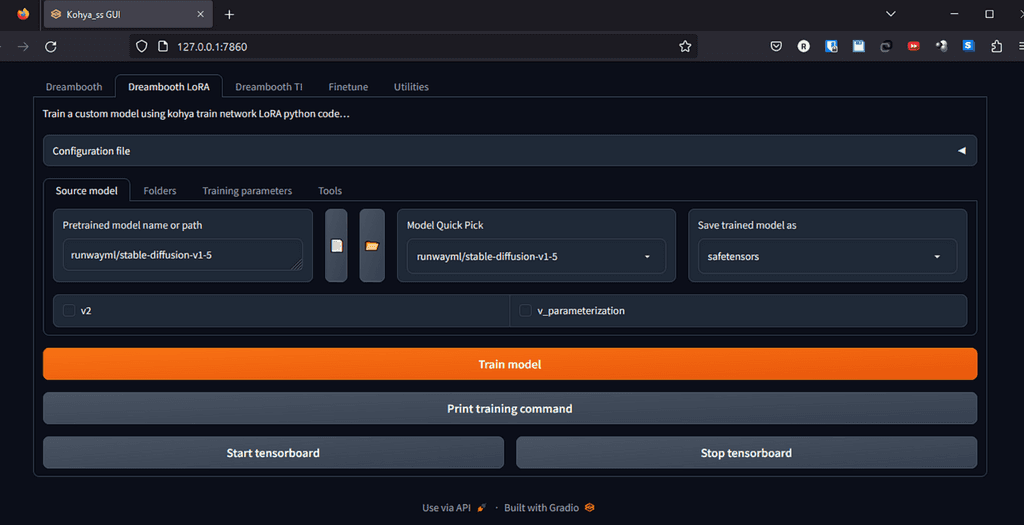Open the extensions puzzle icon

tap(996, 46)
